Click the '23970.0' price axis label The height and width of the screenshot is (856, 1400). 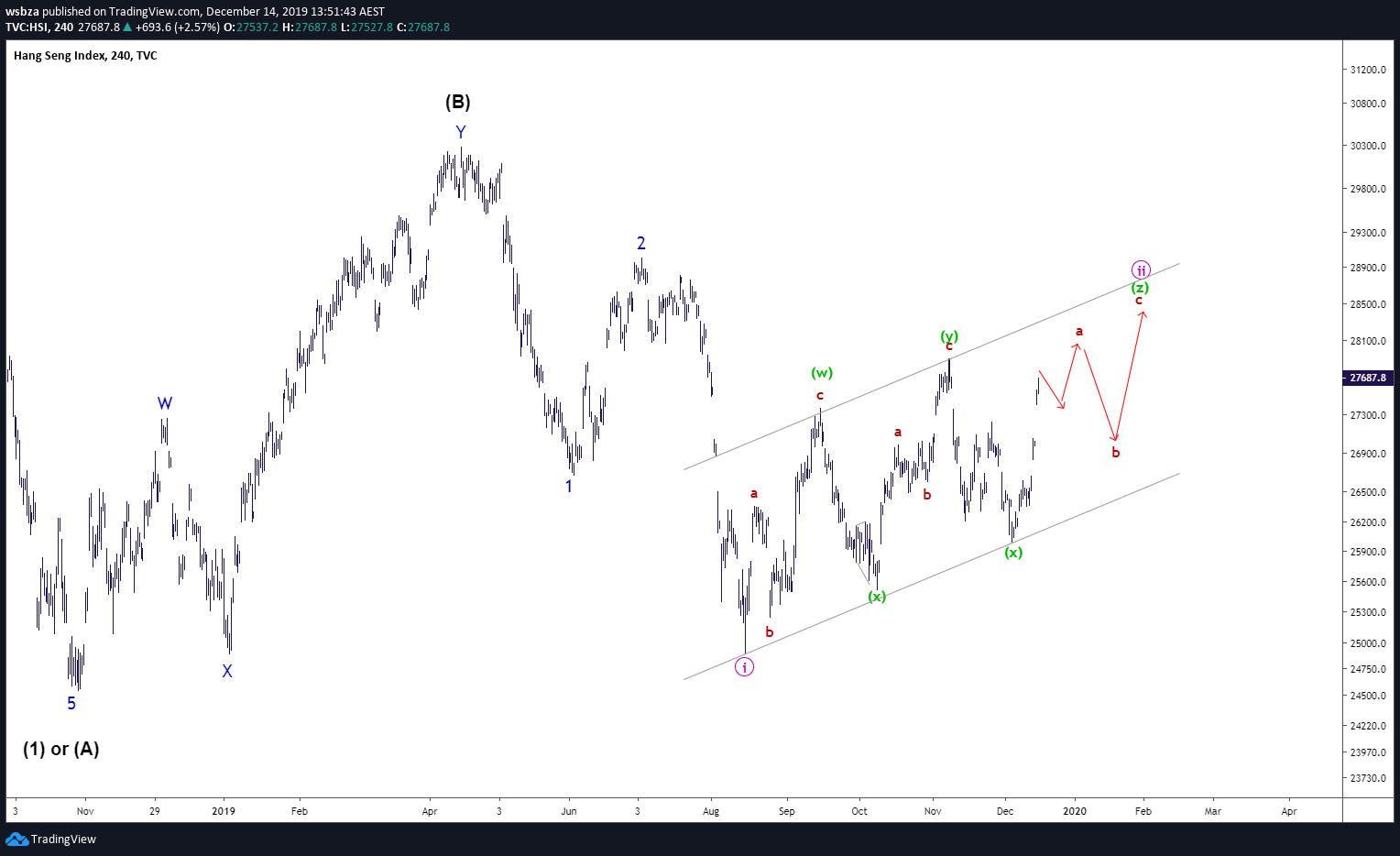click(1368, 752)
